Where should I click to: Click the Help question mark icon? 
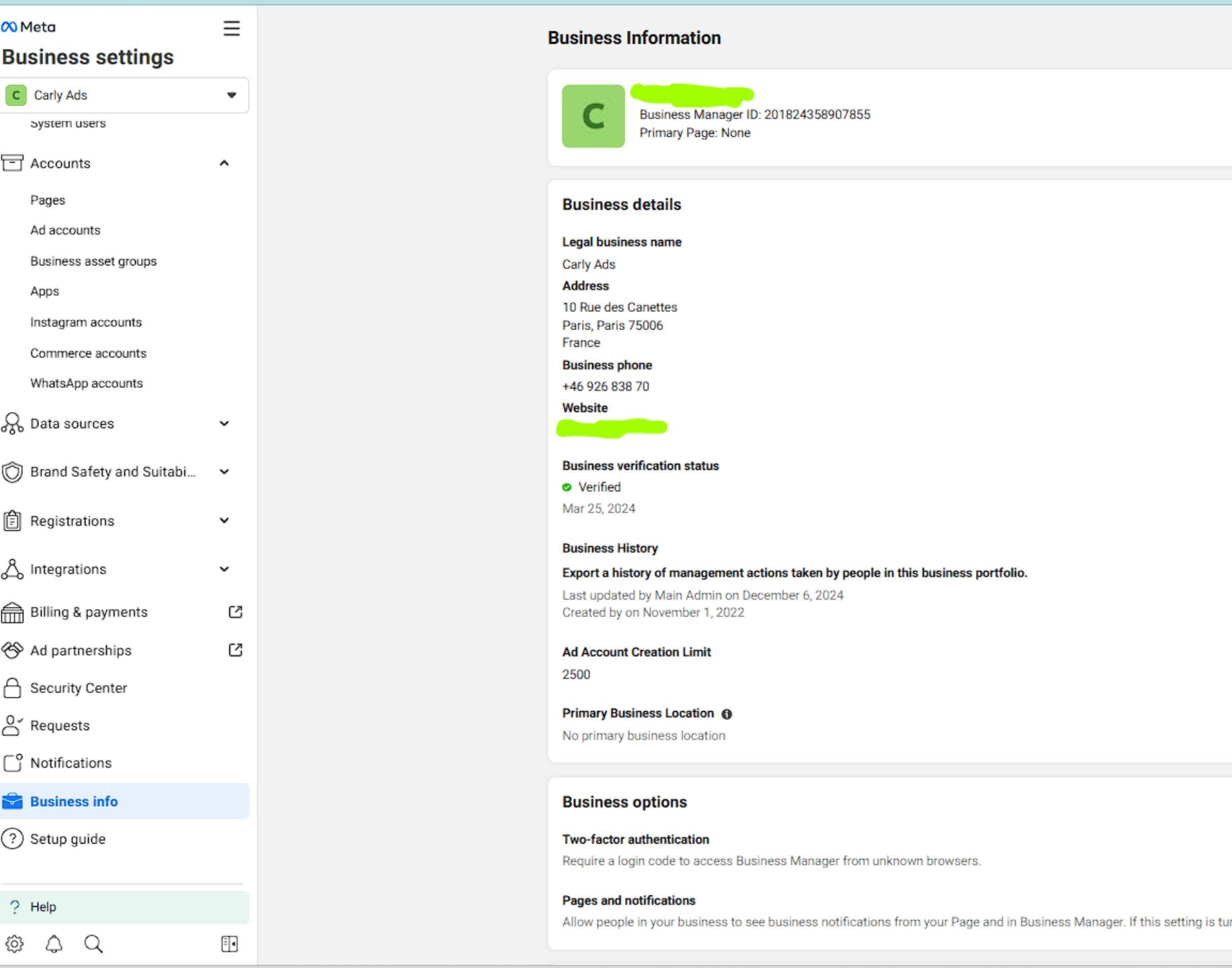(x=15, y=907)
